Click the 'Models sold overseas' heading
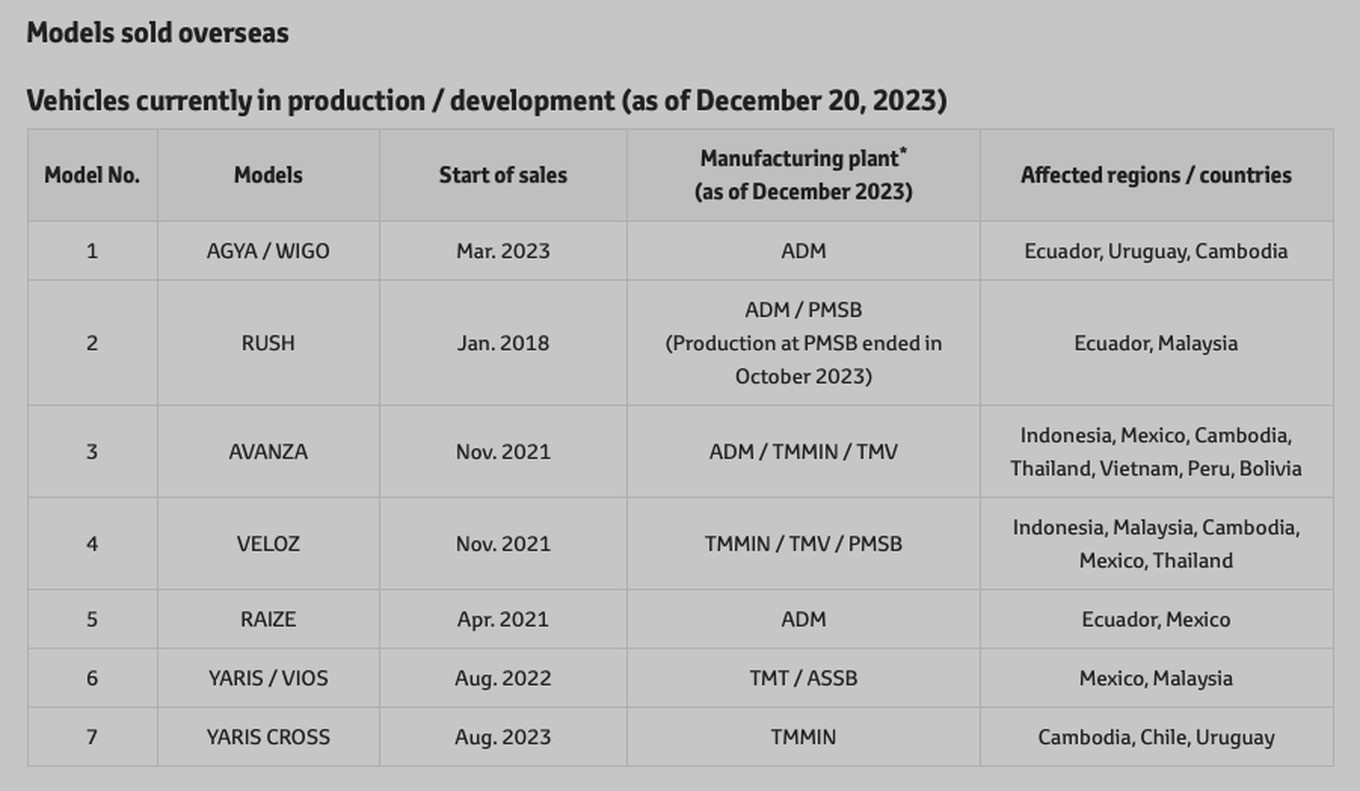The image size is (1360, 791). pos(157,33)
